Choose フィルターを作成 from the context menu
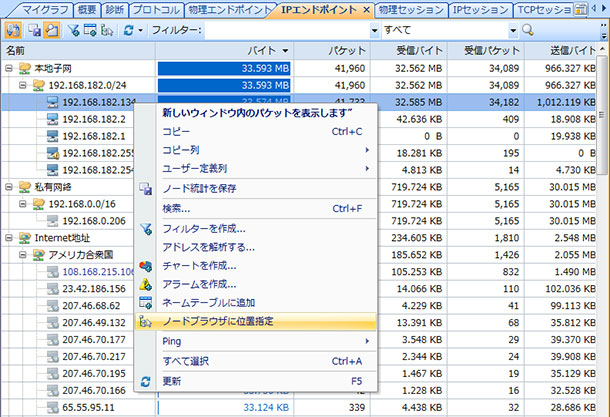610x417 pixels. (x=203, y=228)
